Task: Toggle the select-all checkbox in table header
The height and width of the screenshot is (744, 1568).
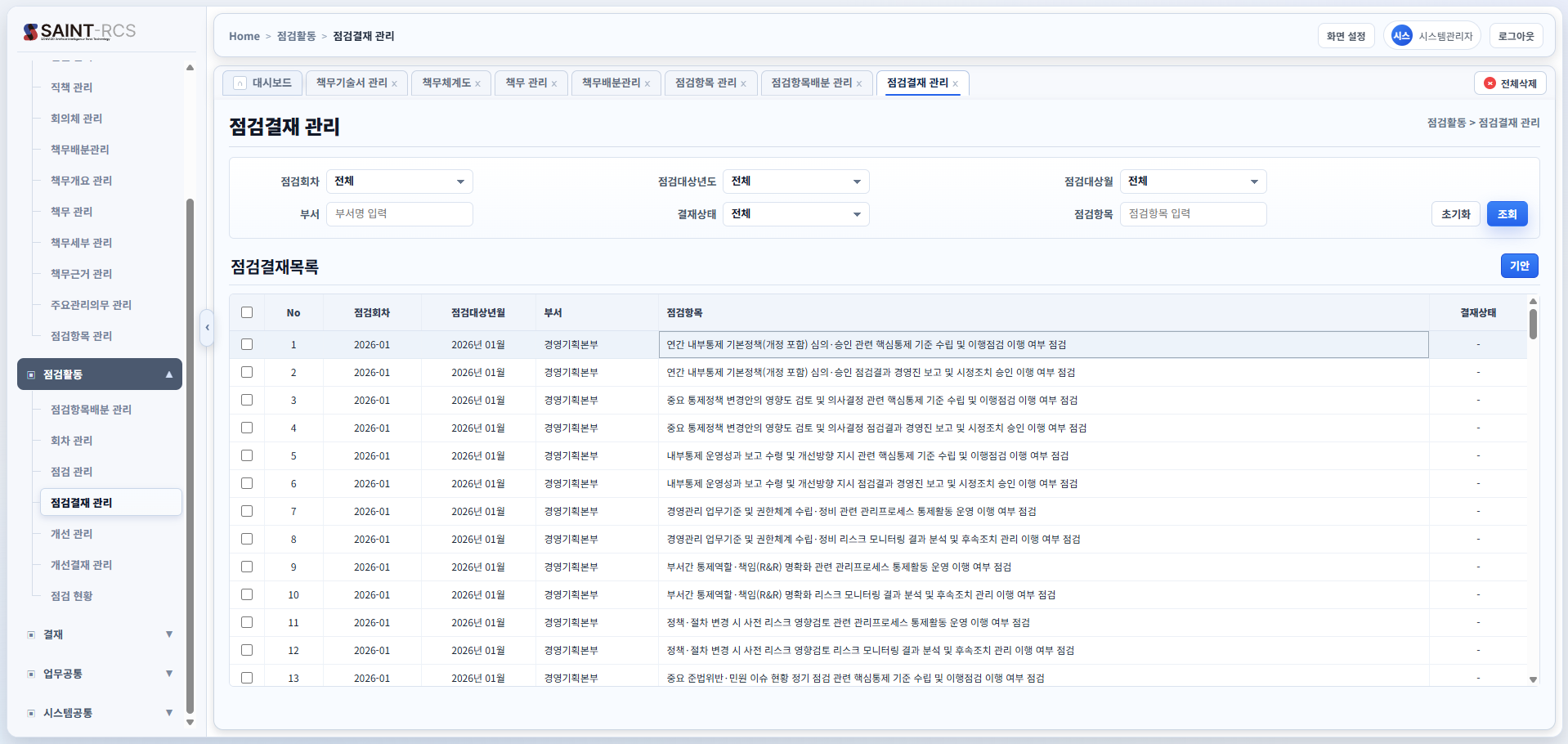Action: click(x=247, y=312)
